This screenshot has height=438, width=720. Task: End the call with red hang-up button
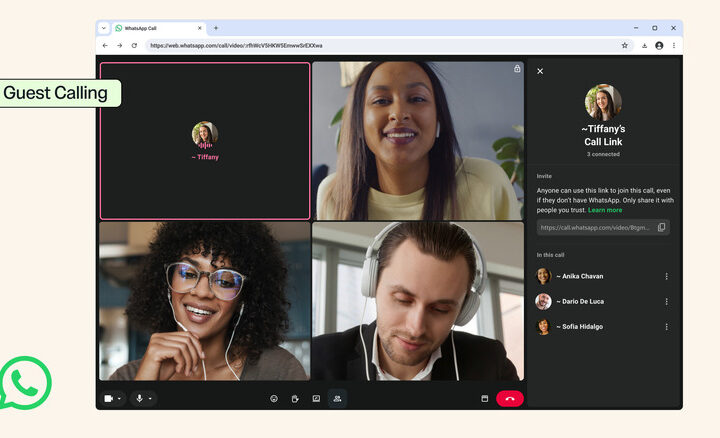[x=510, y=399]
